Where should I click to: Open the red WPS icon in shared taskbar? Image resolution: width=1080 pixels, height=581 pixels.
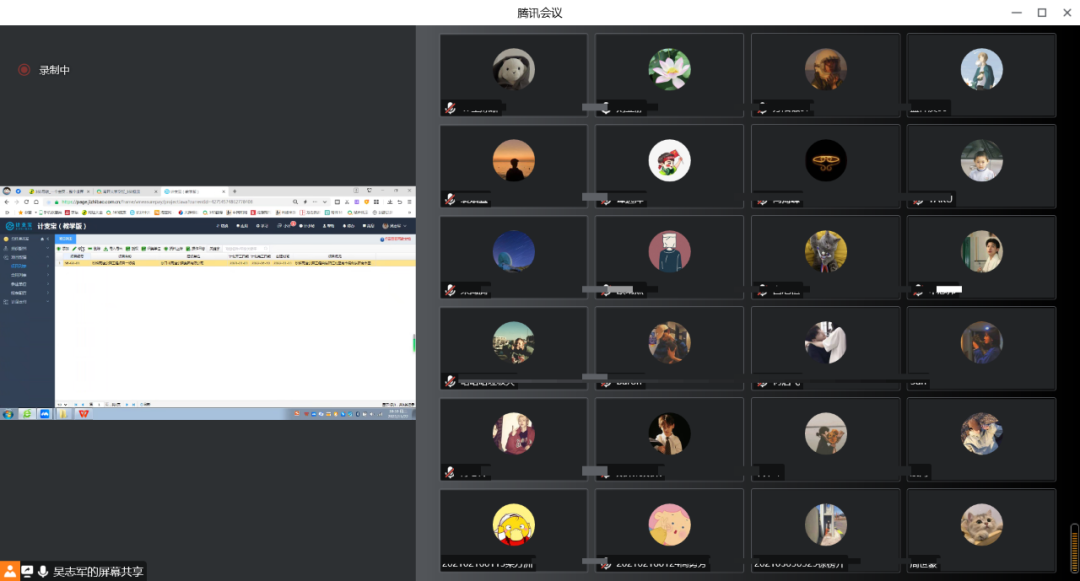[x=83, y=414]
